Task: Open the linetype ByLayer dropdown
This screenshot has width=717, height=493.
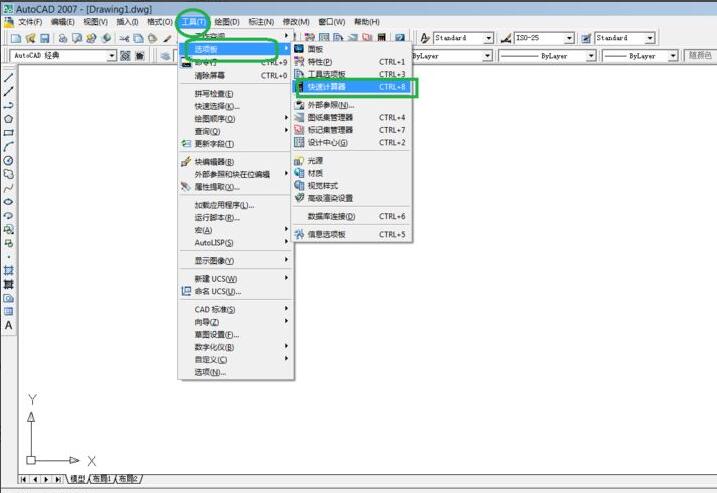Action: coord(591,56)
